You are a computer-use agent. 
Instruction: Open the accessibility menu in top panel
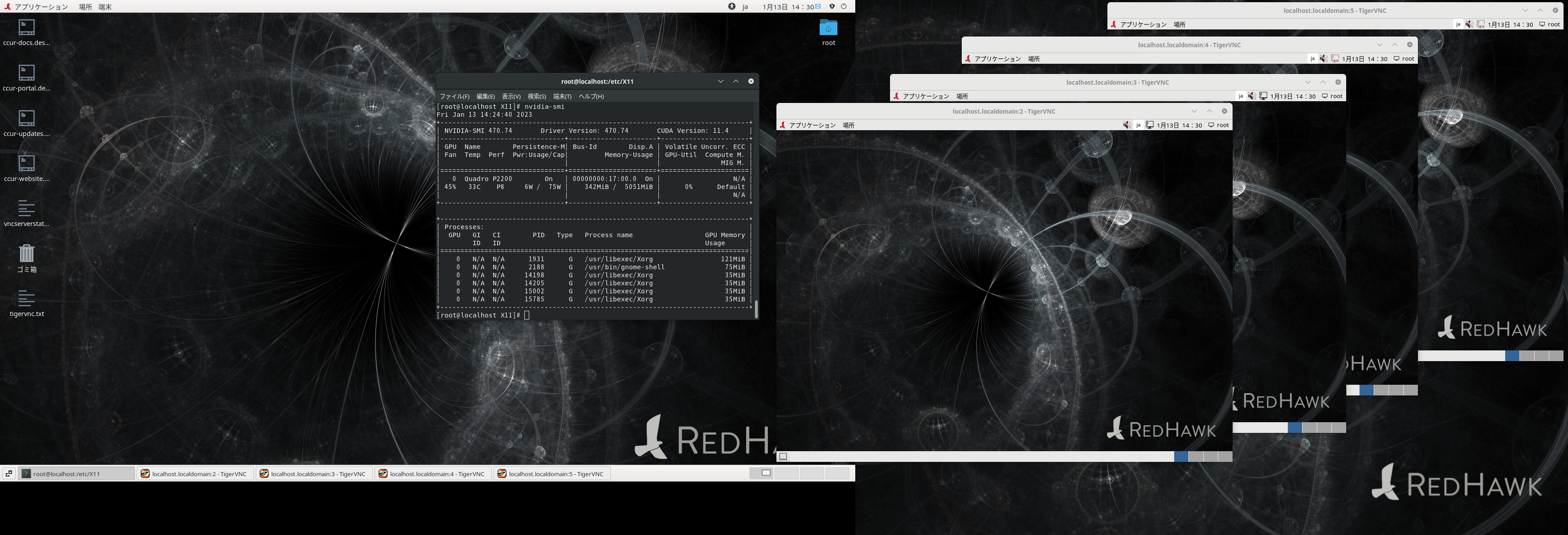point(731,7)
